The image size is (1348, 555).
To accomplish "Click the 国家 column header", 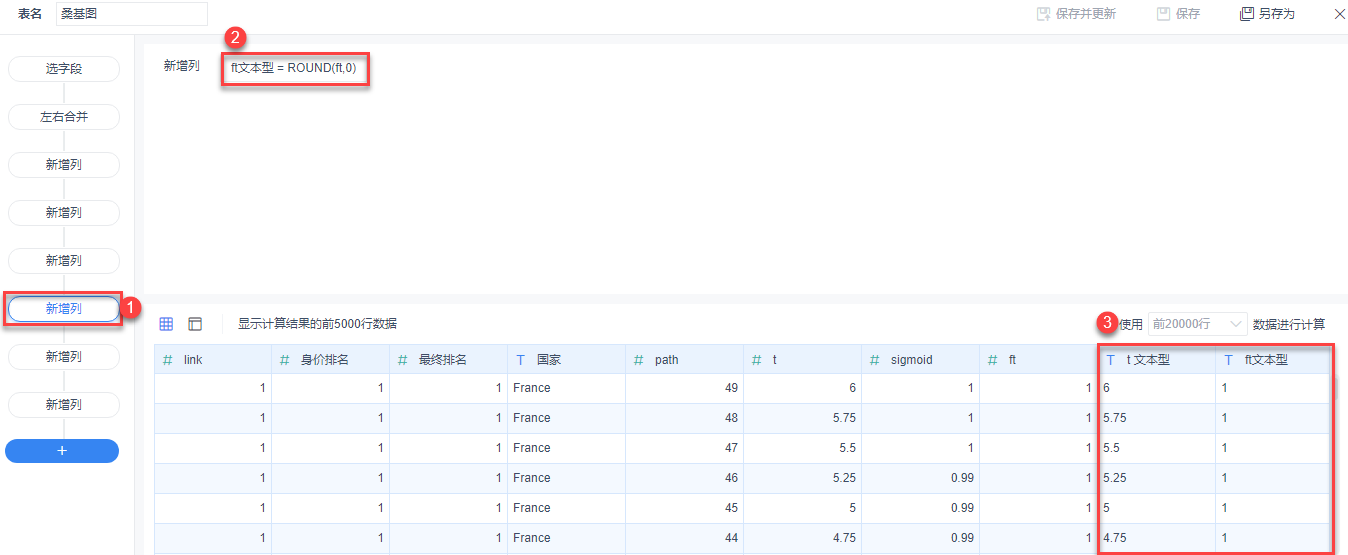I will click(x=566, y=359).
